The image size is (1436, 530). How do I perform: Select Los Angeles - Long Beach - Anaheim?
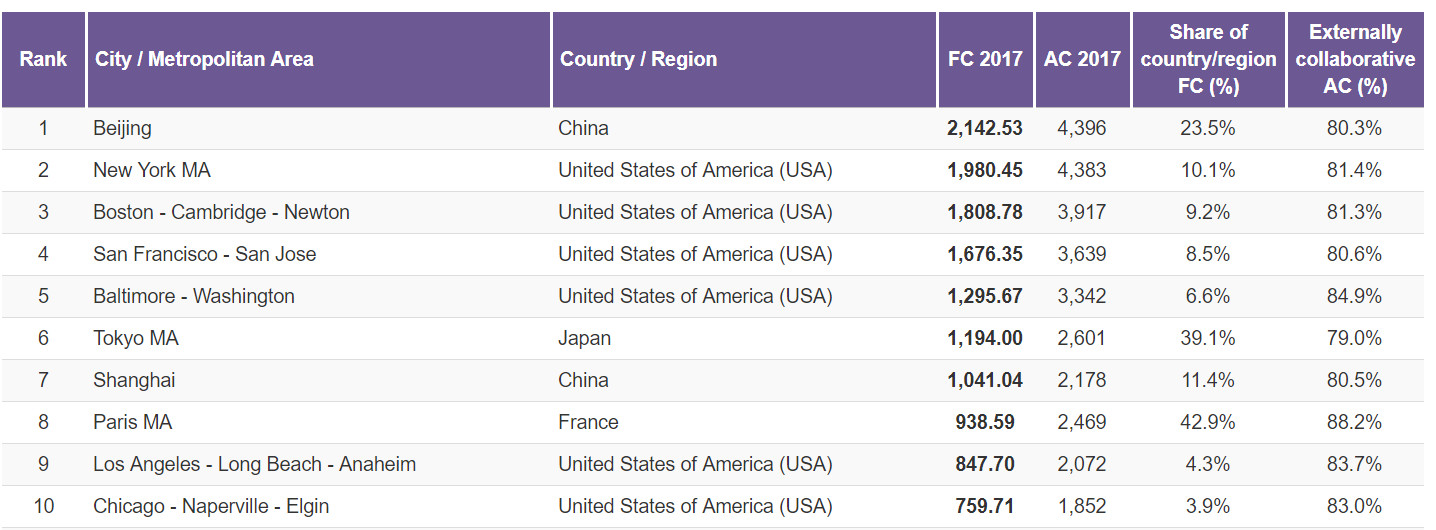254,464
